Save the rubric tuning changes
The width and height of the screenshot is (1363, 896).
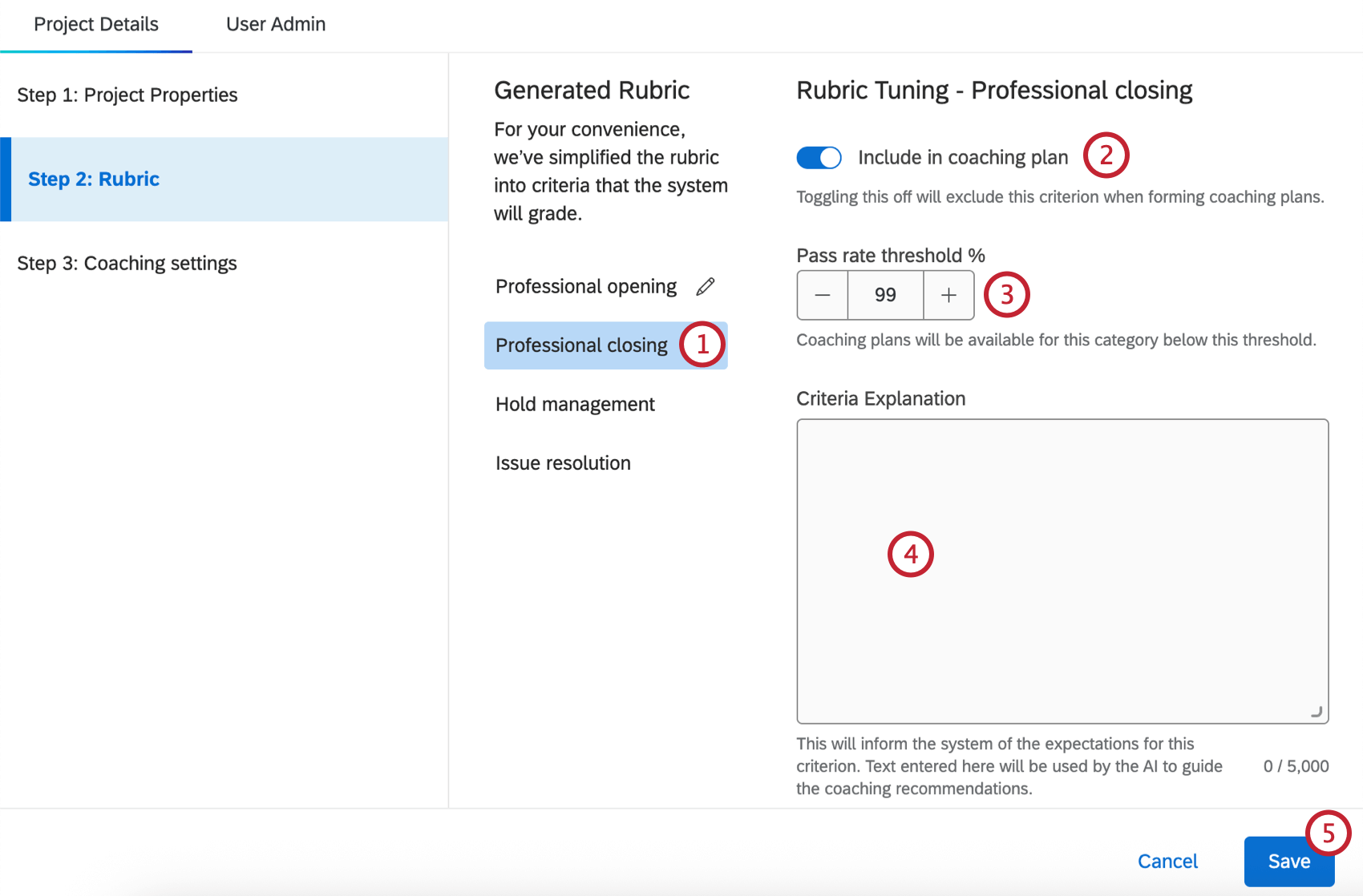1288,861
